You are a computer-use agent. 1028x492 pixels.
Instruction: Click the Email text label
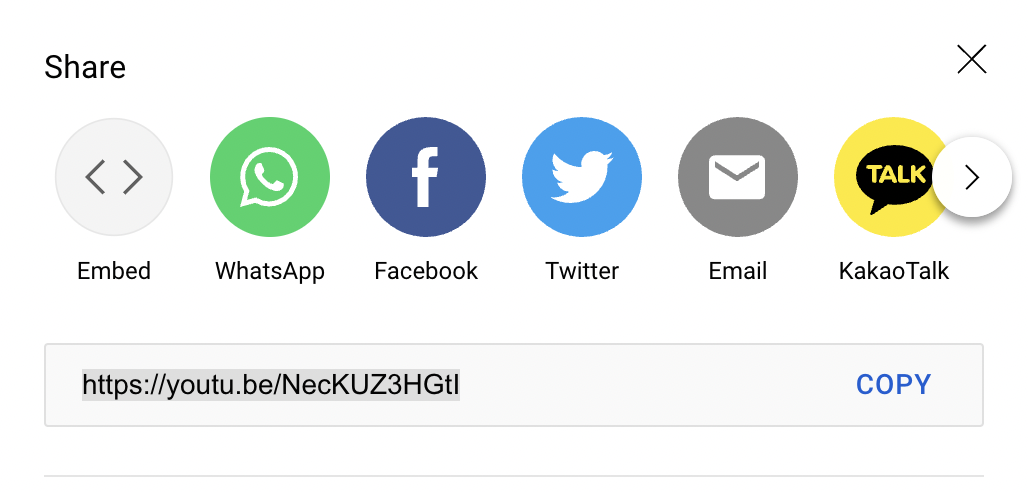tap(738, 271)
